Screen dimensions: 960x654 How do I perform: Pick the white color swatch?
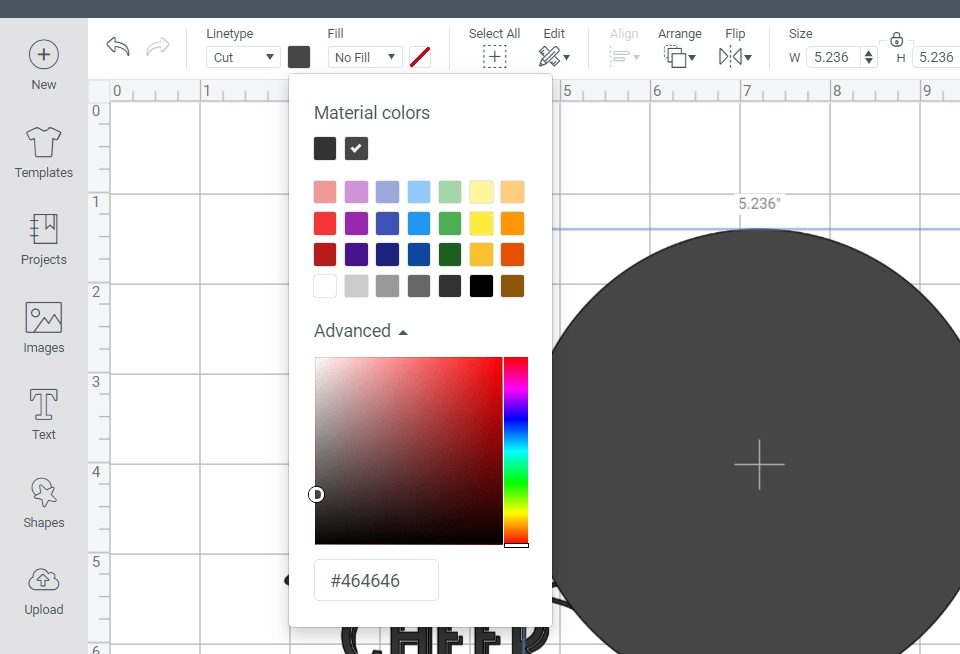coord(325,286)
